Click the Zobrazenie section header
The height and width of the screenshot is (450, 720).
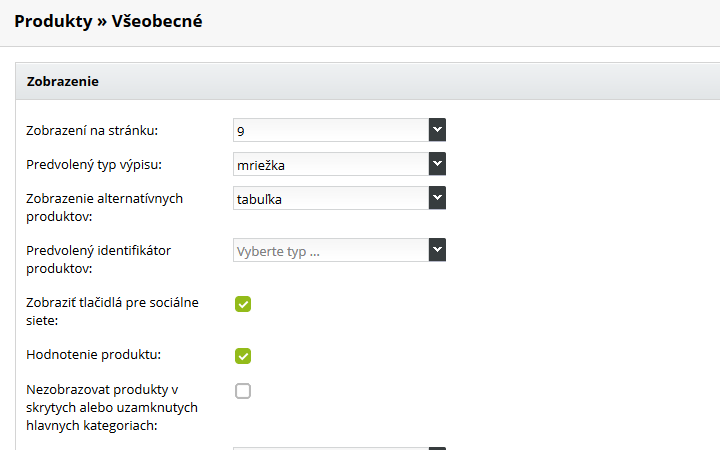click(367, 82)
